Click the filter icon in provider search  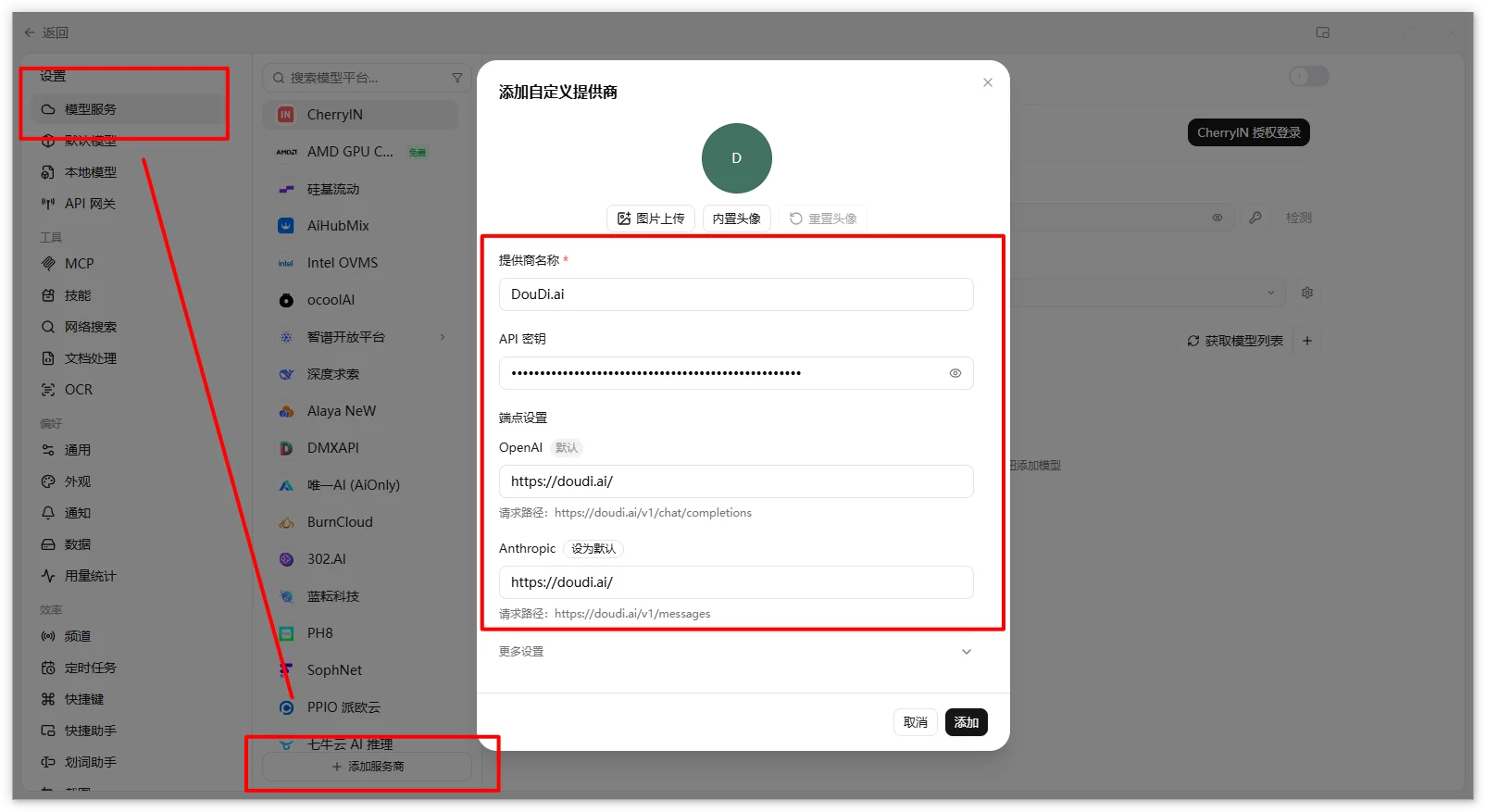(x=457, y=78)
